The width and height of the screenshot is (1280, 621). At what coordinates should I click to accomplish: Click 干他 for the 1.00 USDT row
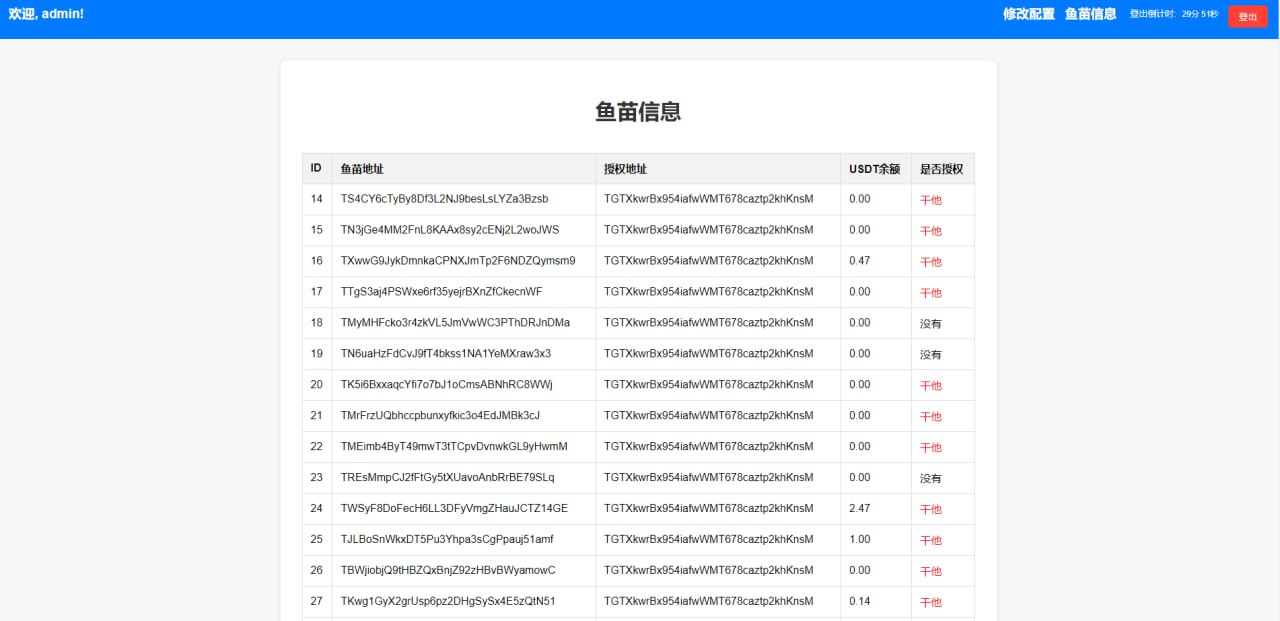click(930, 540)
